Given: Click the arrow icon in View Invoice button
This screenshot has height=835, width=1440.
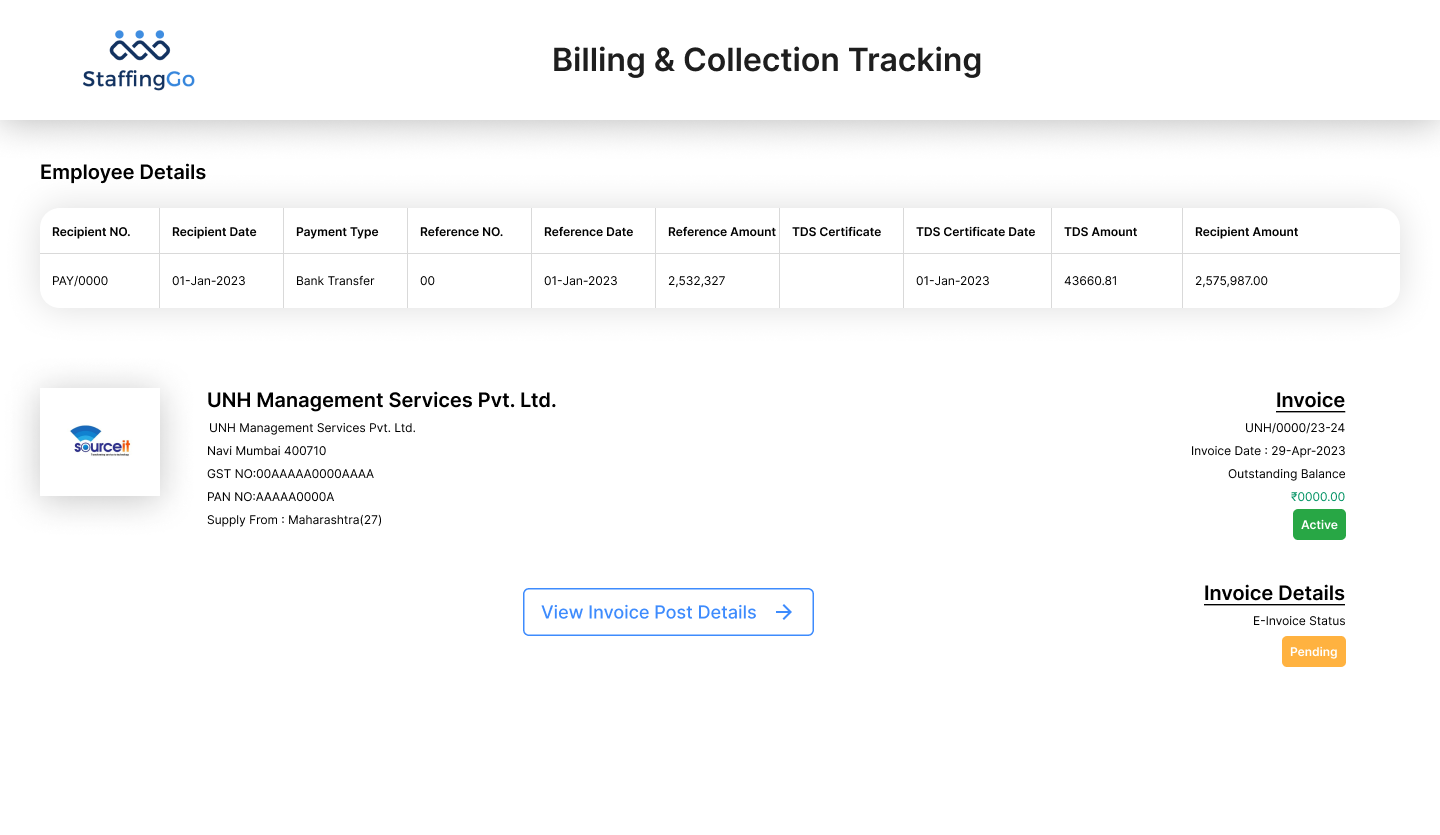Looking at the screenshot, I should 784,612.
